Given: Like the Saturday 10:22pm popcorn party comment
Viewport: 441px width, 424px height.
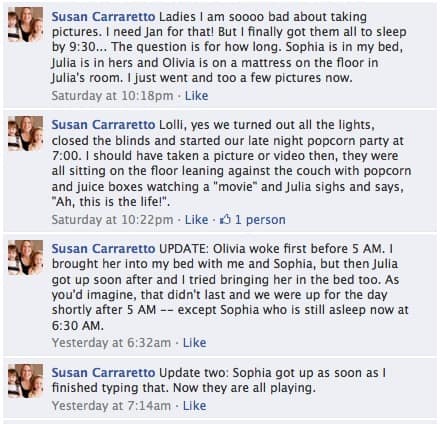Looking at the screenshot, I should [x=196, y=220].
